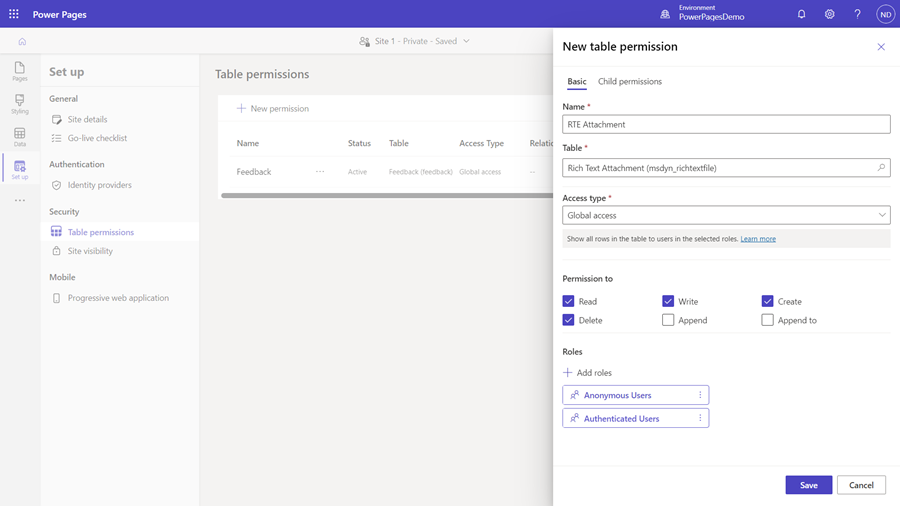Enable the Append permission checkbox
Viewport: 900px width, 506px height.
coord(668,320)
